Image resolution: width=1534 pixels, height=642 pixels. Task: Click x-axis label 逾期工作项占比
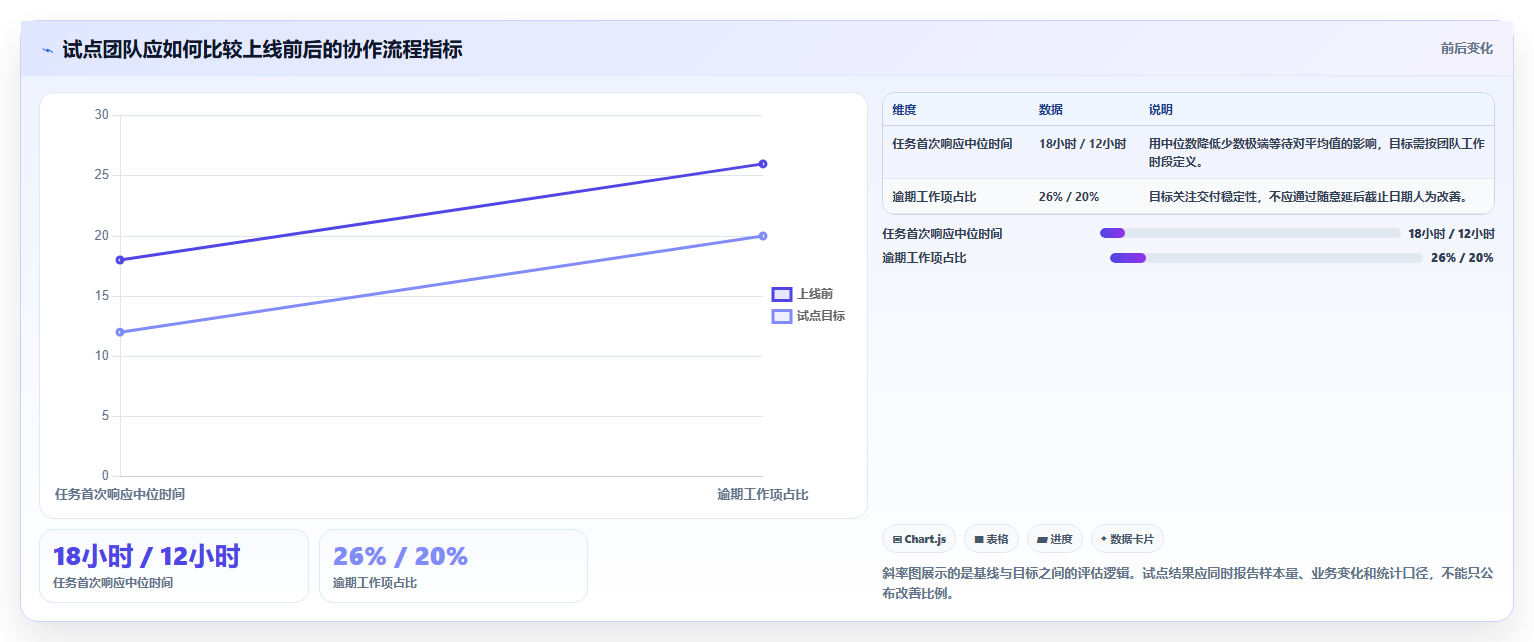click(x=763, y=494)
